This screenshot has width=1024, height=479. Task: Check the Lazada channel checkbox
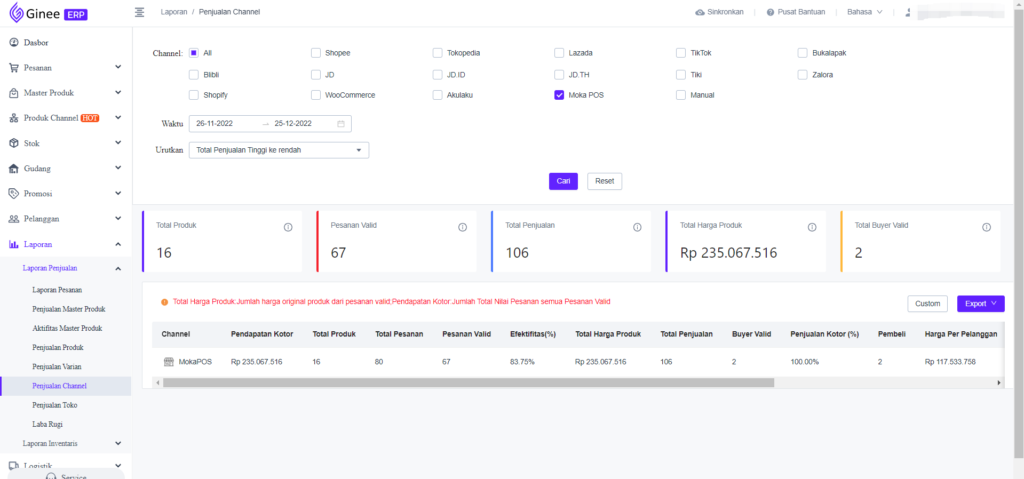[559, 53]
